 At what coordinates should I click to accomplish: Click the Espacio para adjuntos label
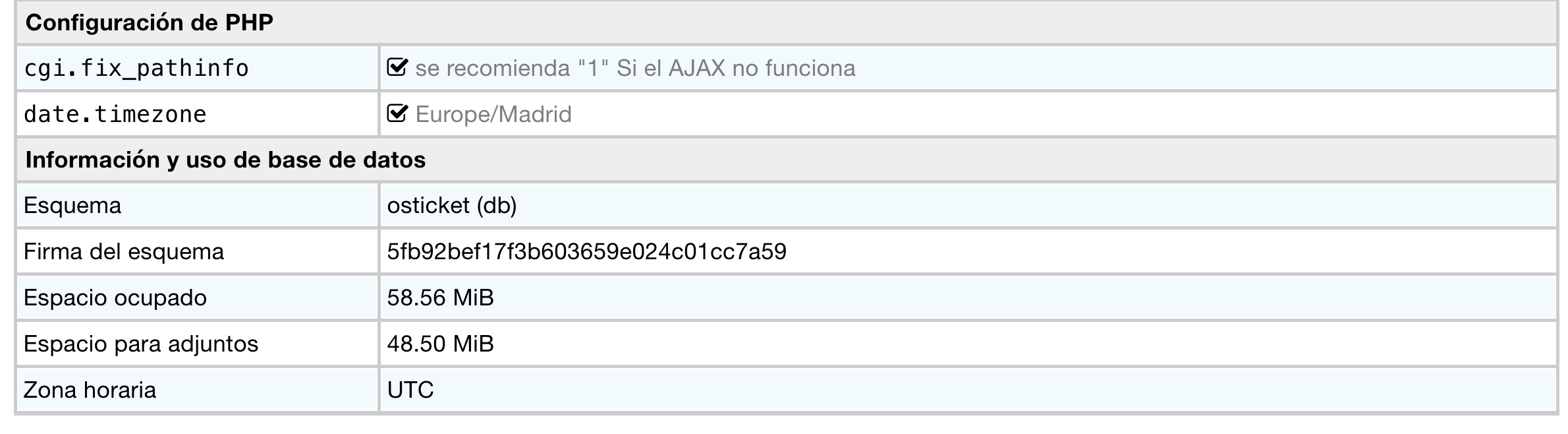pyautogui.click(x=141, y=344)
